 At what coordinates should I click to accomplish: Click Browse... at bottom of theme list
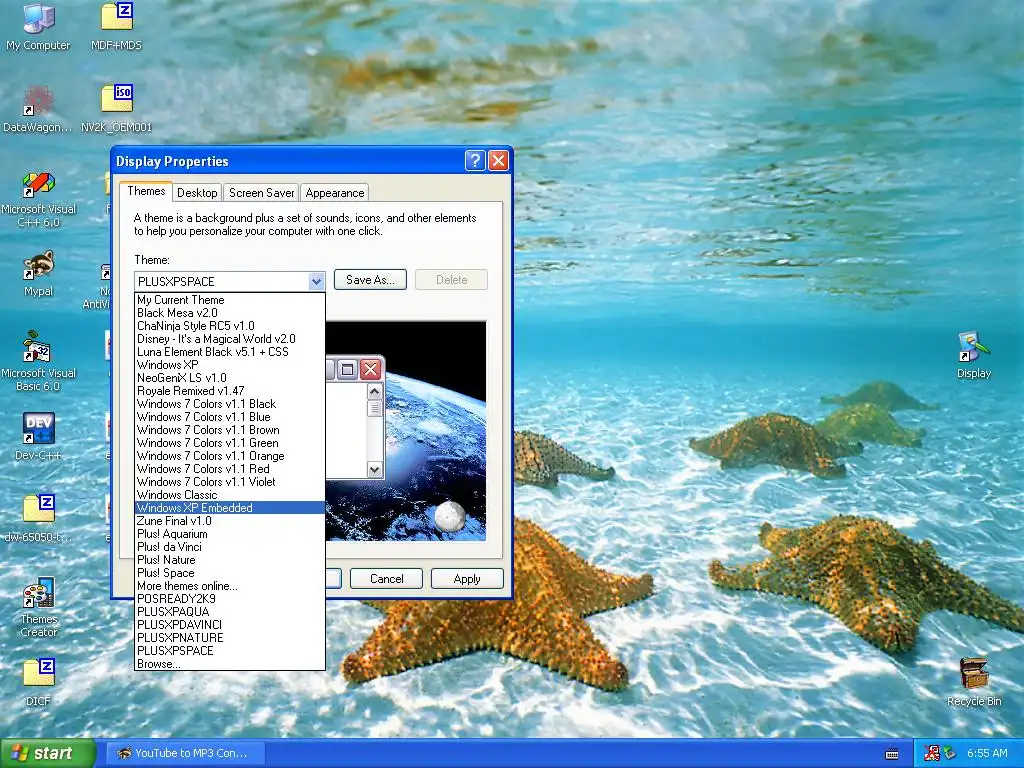(230, 664)
